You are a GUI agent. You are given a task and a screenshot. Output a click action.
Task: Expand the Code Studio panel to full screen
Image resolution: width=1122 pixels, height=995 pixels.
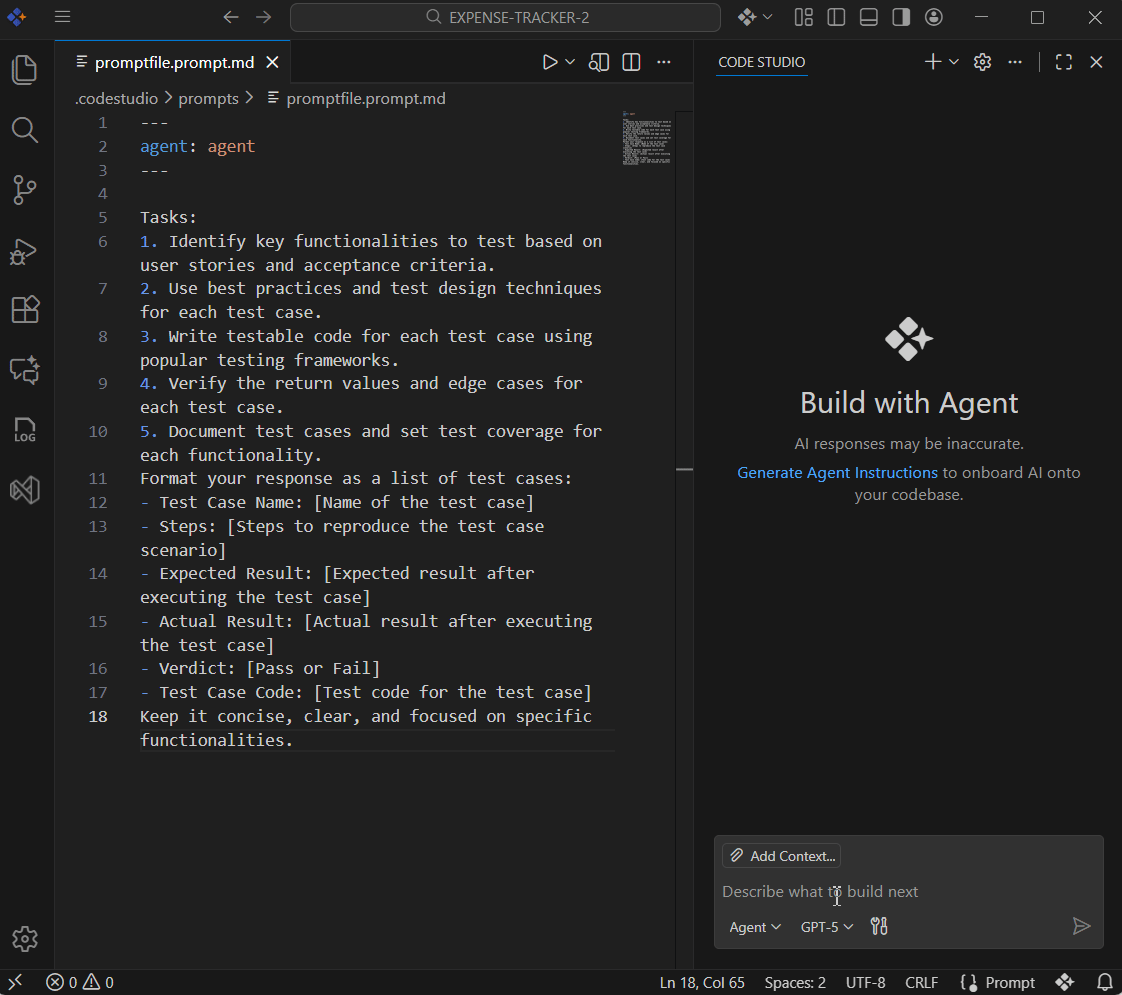1063,61
